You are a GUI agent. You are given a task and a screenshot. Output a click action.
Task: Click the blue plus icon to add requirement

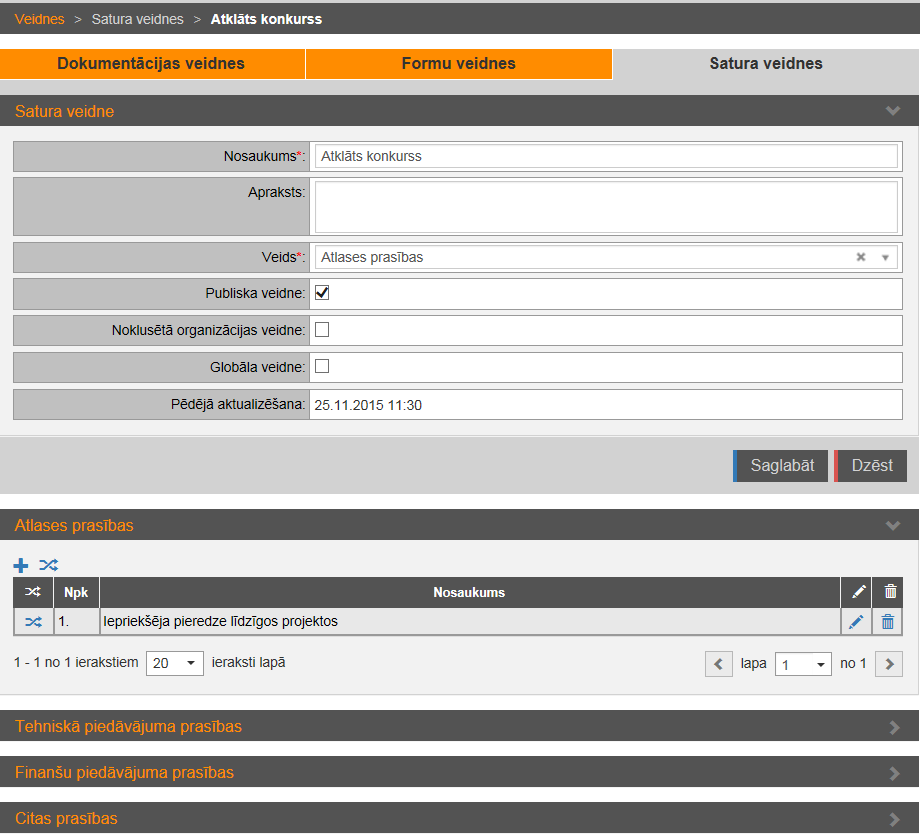[21, 565]
